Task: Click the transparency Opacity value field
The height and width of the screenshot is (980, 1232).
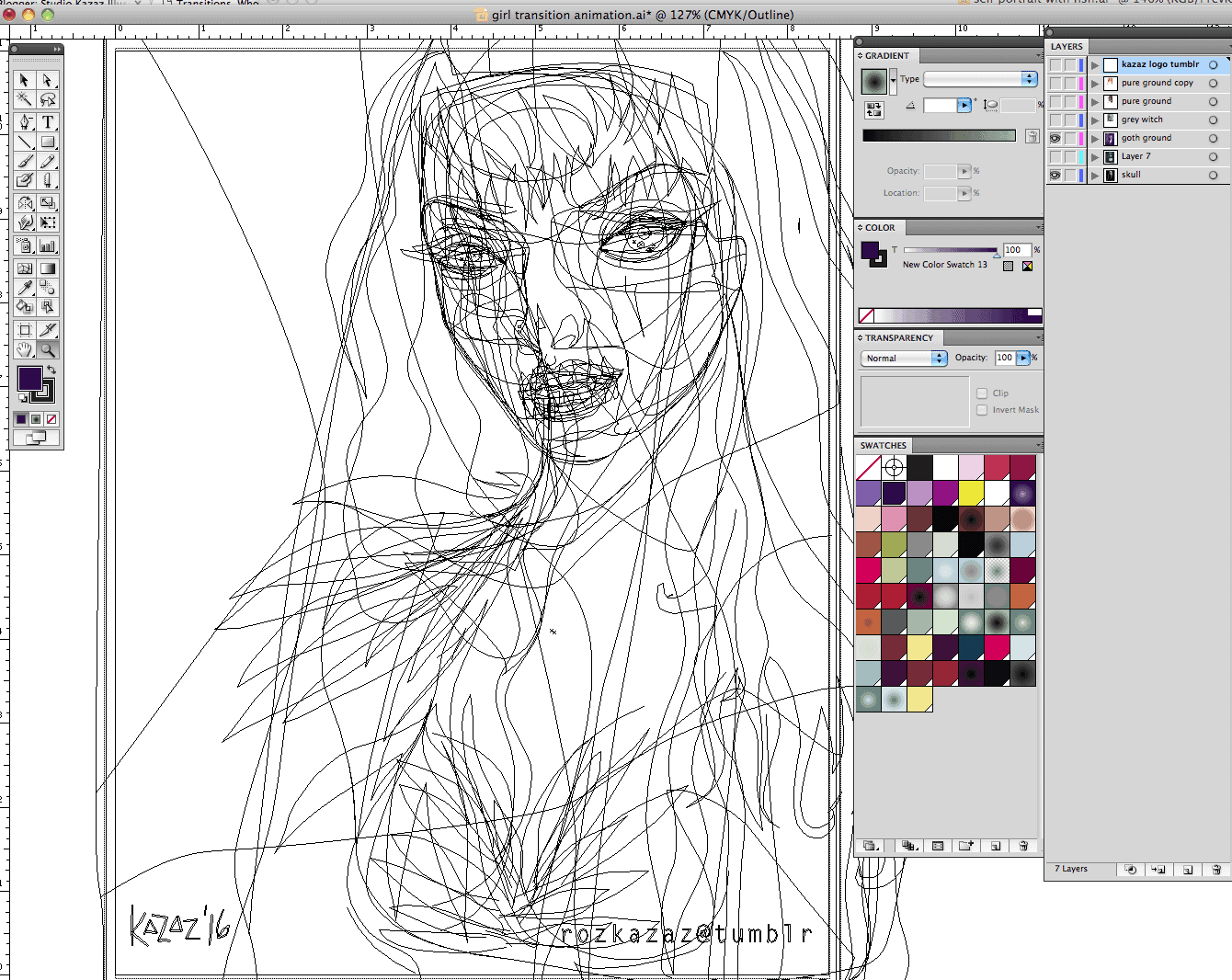Action: pyautogui.click(x=1005, y=358)
